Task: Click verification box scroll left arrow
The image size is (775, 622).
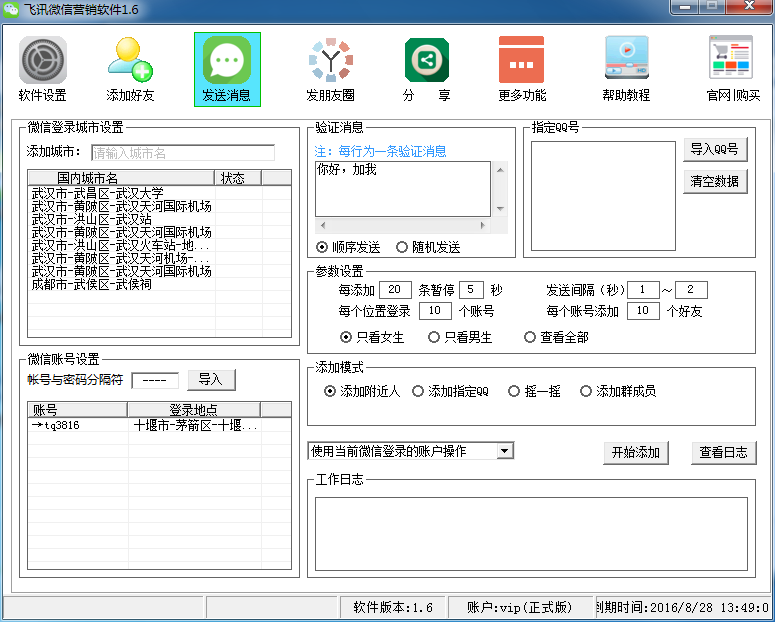Action: [323, 225]
